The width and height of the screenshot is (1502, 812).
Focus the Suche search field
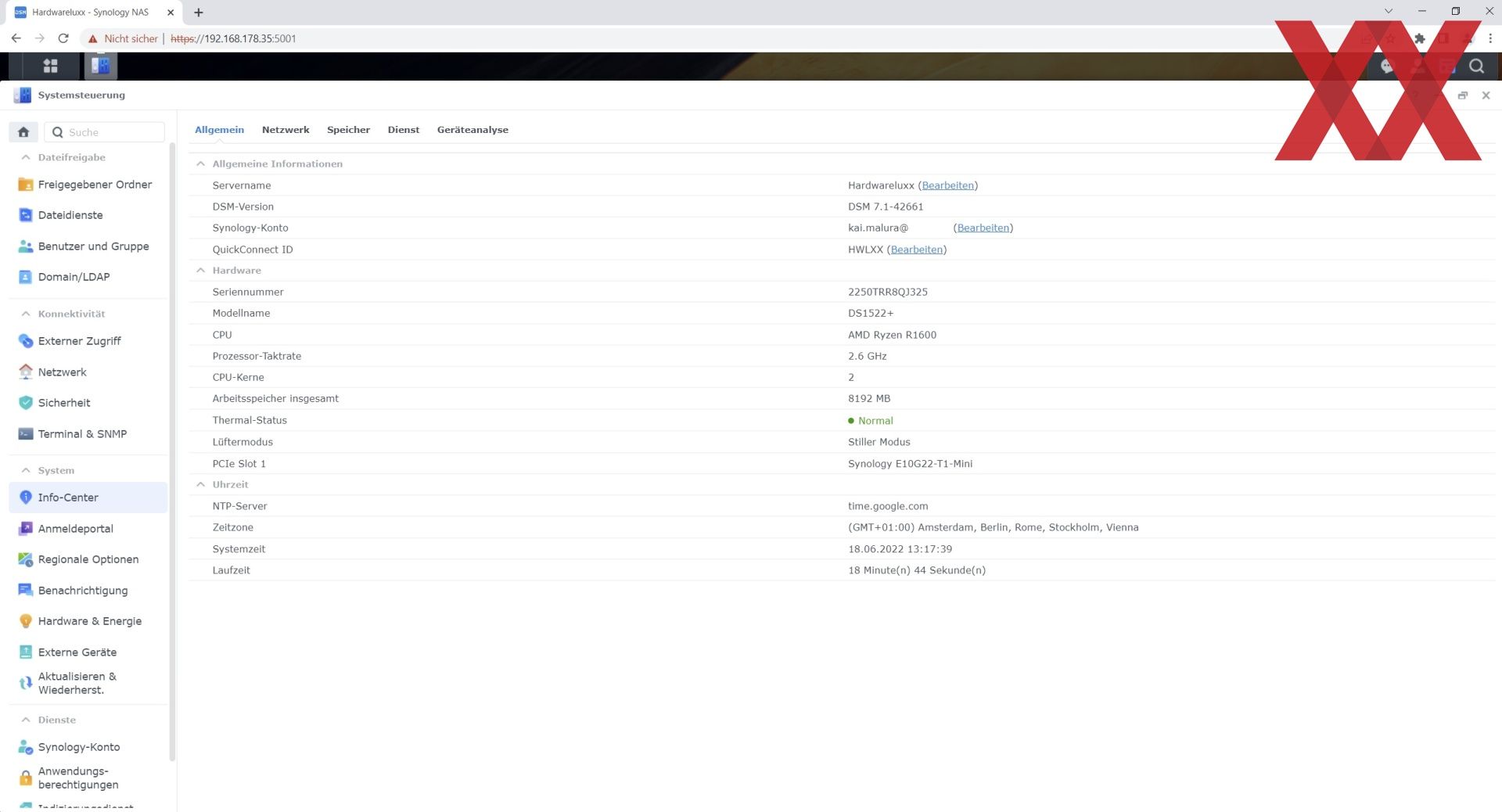[x=105, y=132]
